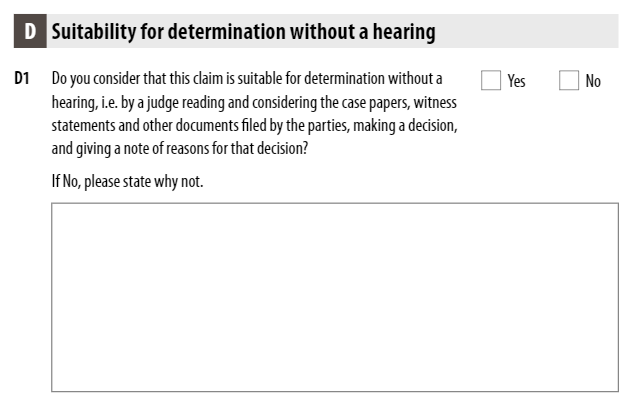
Task: Click the word 'hearing' in the section heading
Action: click(404, 32)
